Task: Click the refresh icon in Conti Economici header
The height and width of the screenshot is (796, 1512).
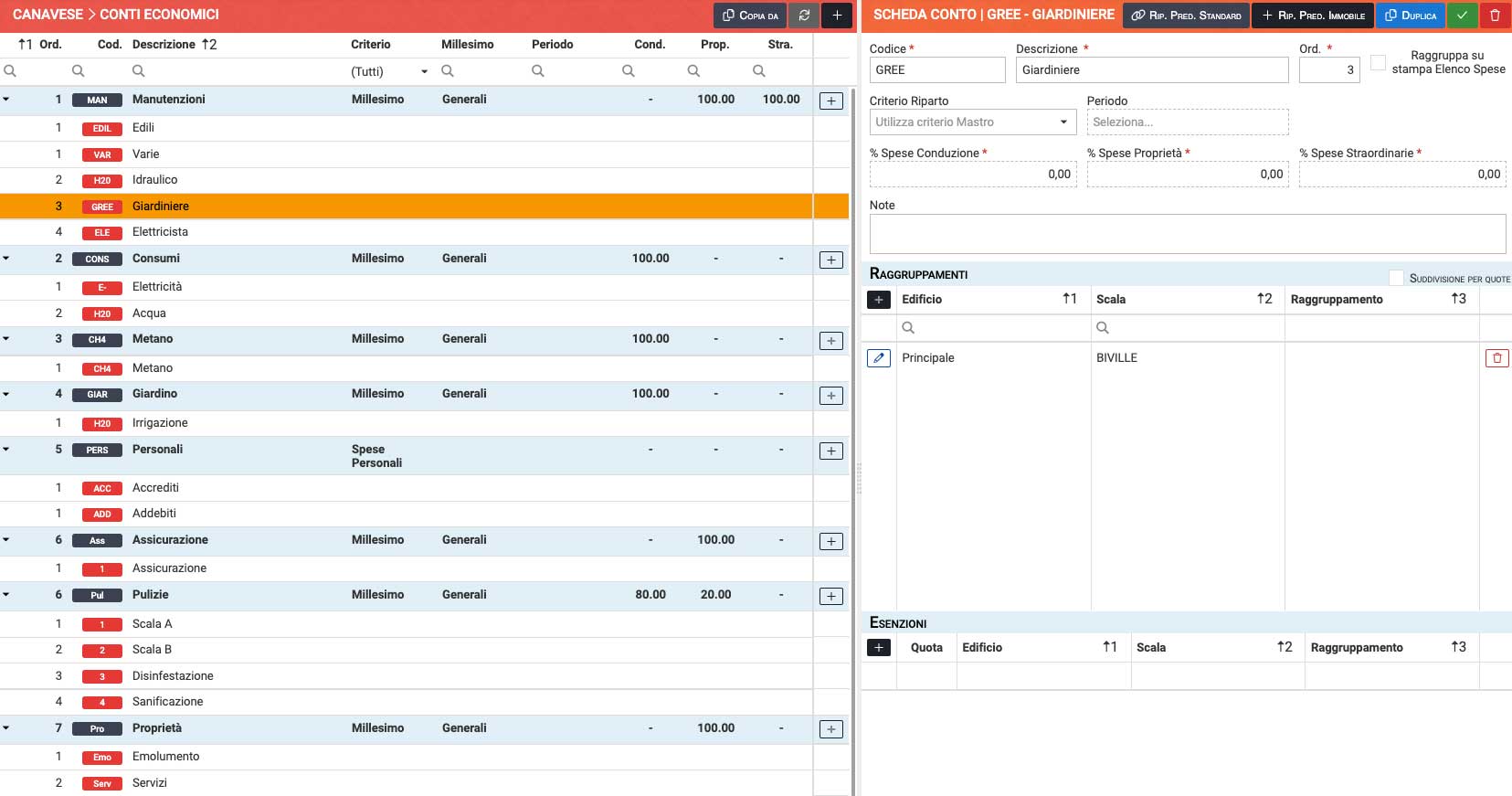Action: (804, 15)
